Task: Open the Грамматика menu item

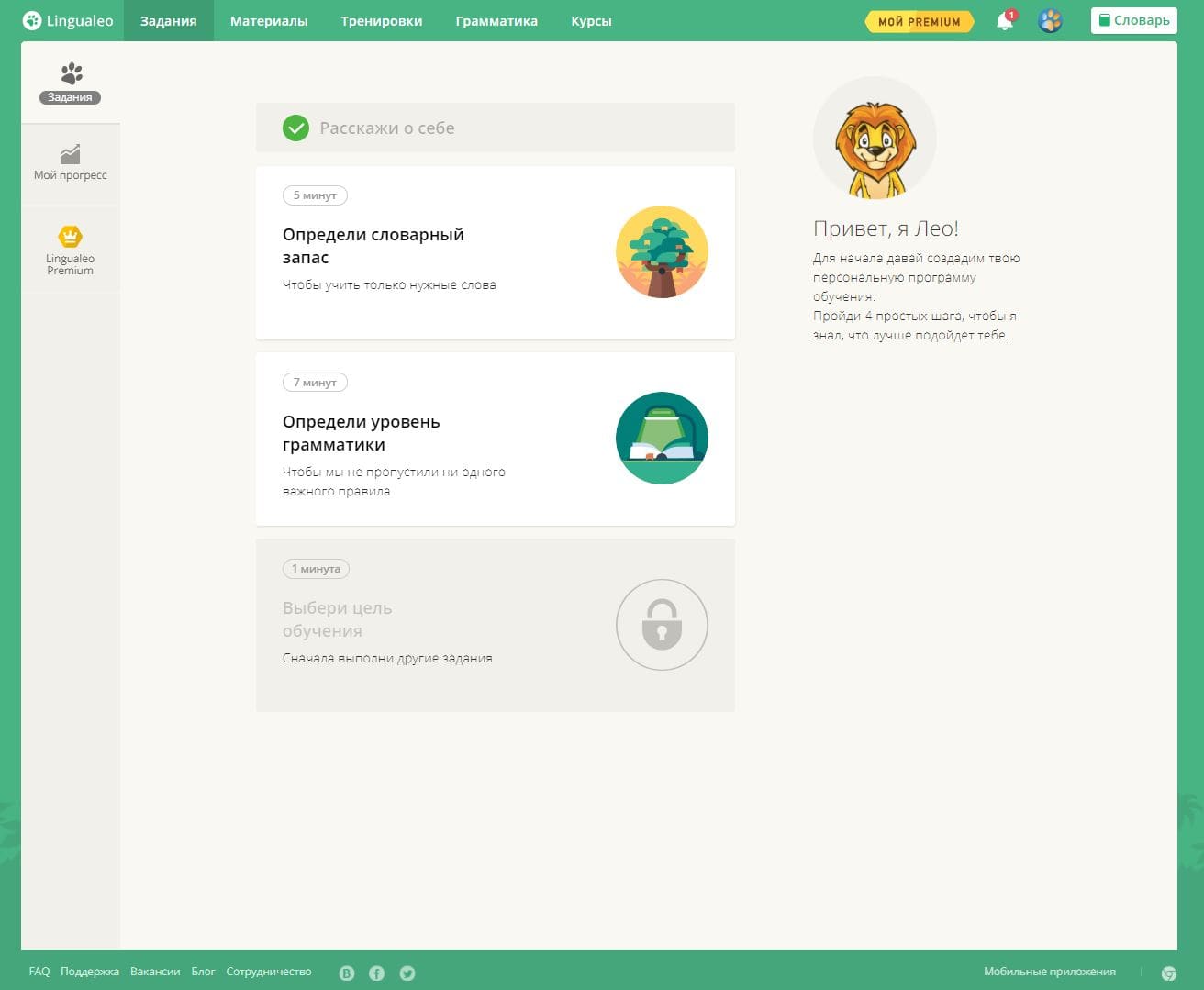Action: coord(496,20)
